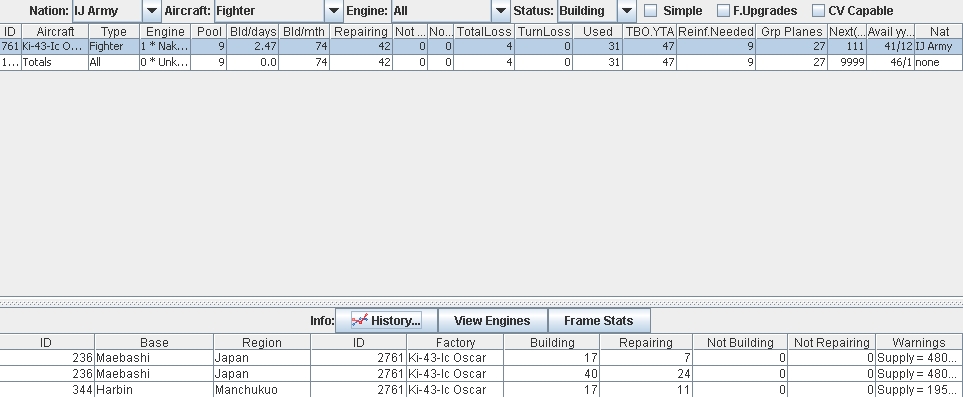Sort by the Avail yy column header

(x=891, y=31)
